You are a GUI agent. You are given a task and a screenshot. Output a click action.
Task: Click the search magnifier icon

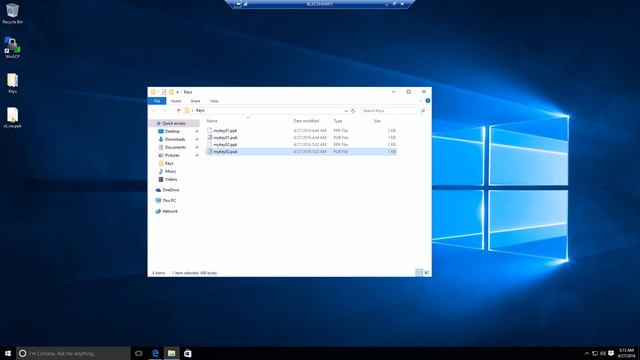(x=423, y=111)
